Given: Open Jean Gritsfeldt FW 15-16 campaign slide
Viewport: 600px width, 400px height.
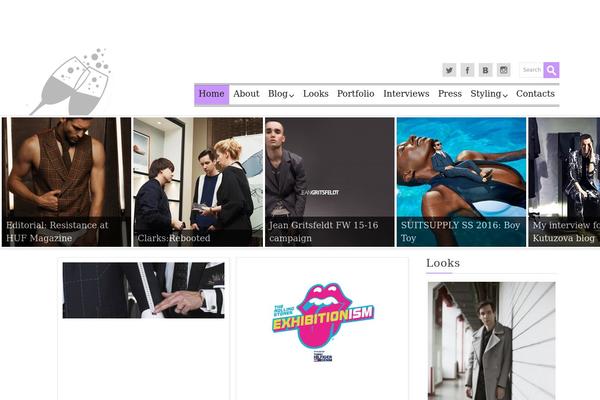Looking at the screenshot, I should [x=329, y=182].
